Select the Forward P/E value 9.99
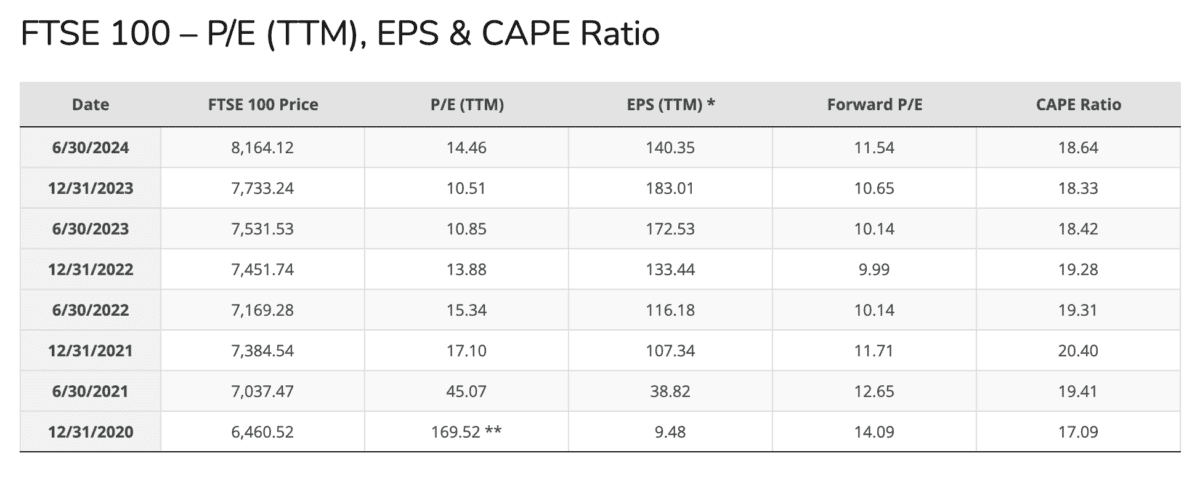 874,269
